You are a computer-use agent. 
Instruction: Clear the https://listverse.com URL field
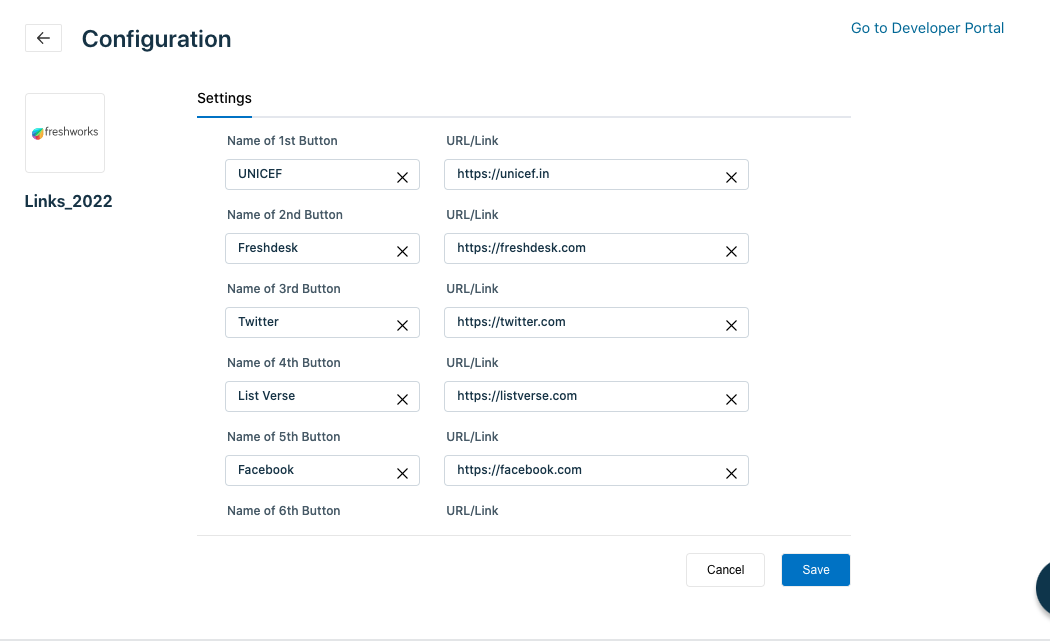[x=731, y=399]
